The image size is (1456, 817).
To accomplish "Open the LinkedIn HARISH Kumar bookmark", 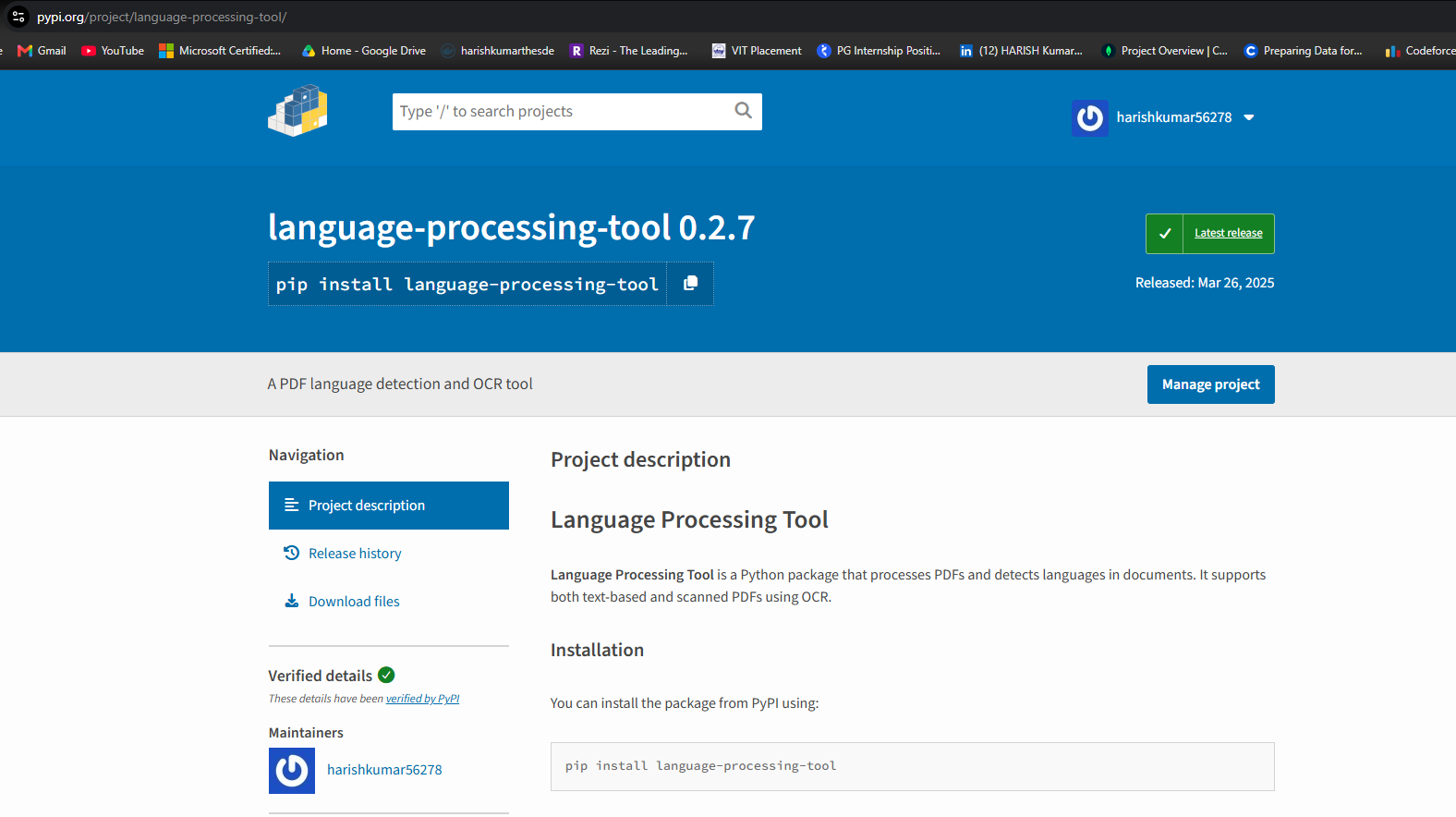I will (x=1021, y=51).
